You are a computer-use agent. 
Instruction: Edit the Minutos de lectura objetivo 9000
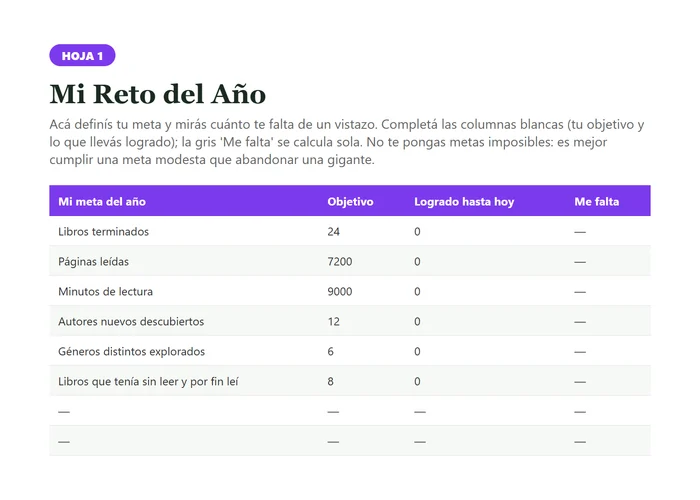pyautogui.click(x=340, y=292)
